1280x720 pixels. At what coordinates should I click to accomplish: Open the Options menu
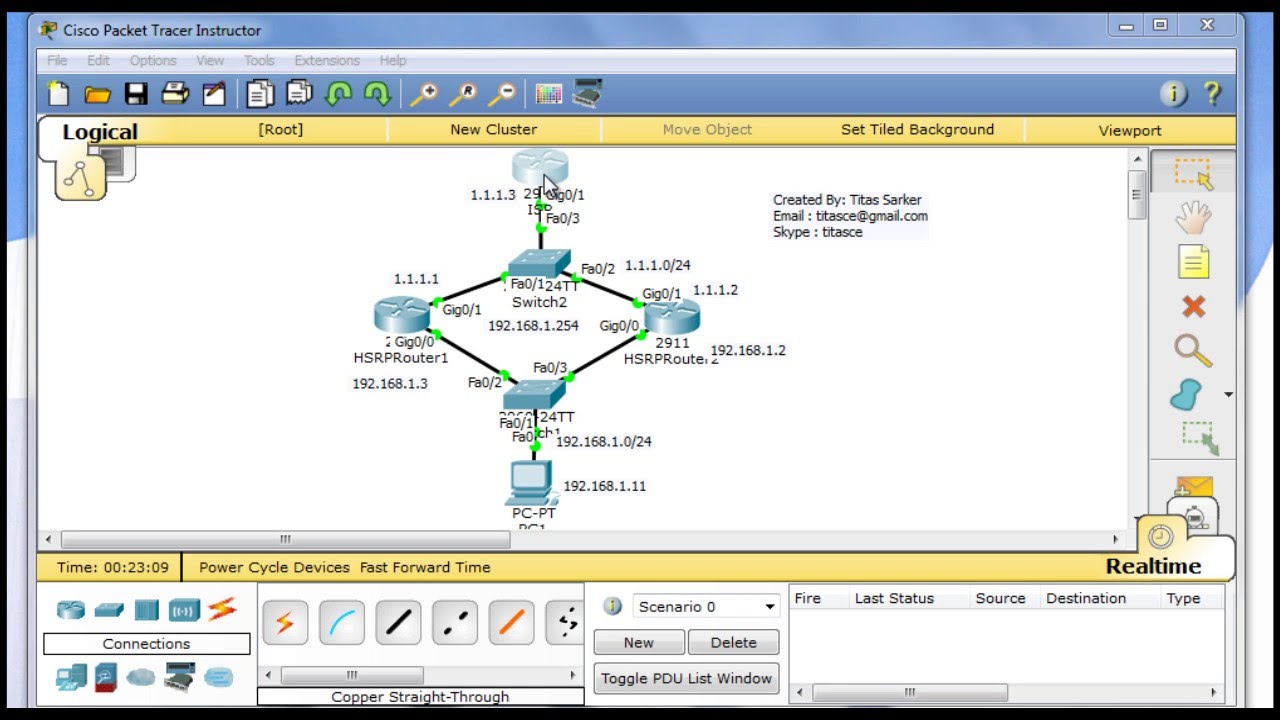pyautogui.click(x=153, y=60)
